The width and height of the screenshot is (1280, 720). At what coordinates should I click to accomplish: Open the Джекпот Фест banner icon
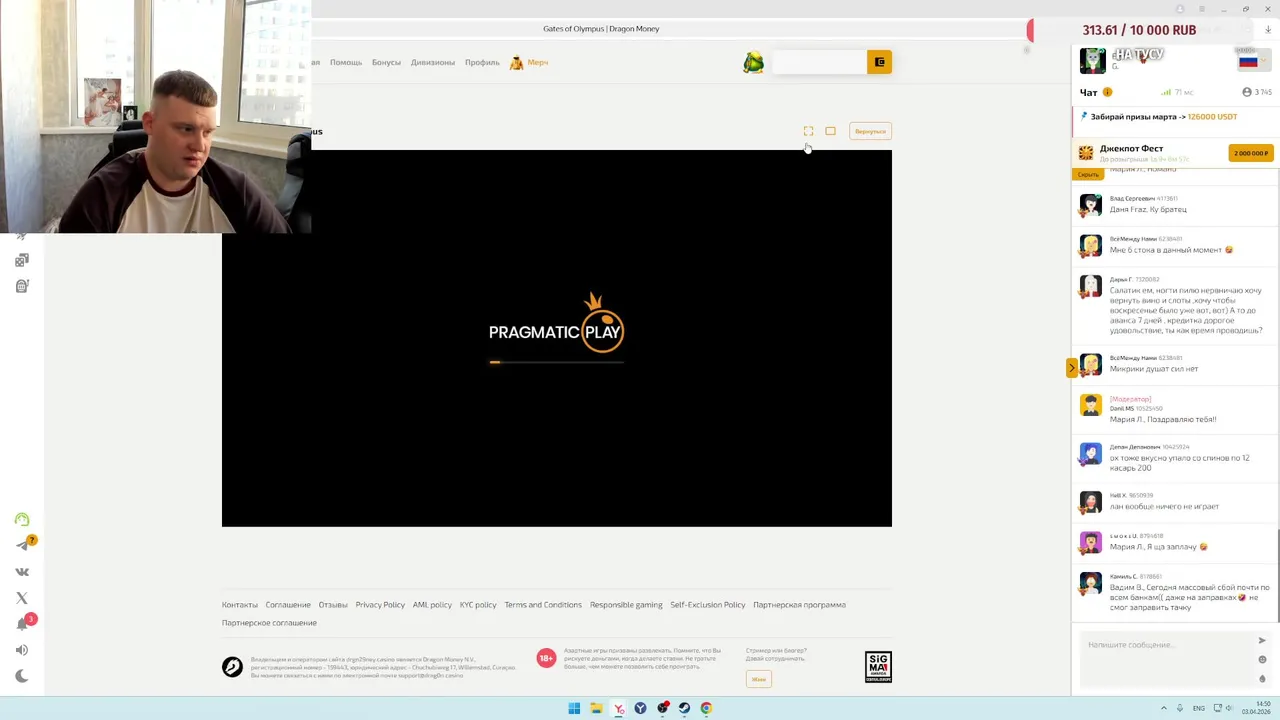[x=1086, y=153]
